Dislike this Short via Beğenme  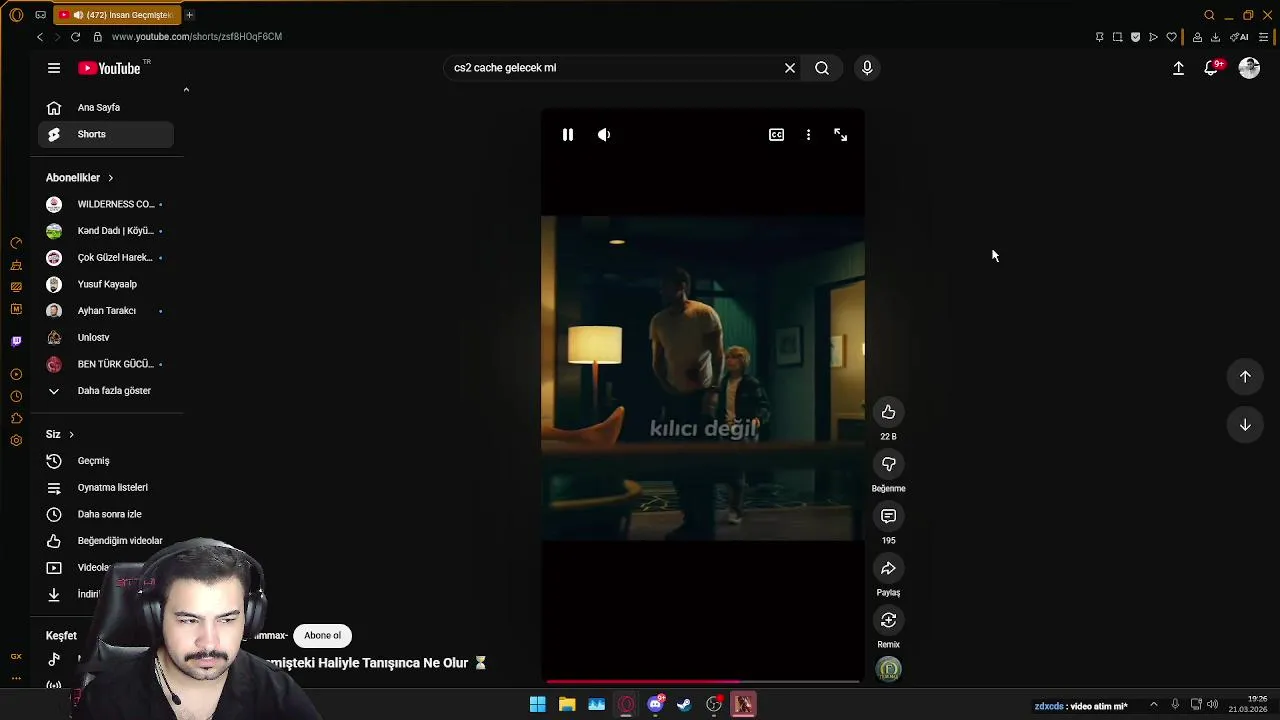(888, 464)
